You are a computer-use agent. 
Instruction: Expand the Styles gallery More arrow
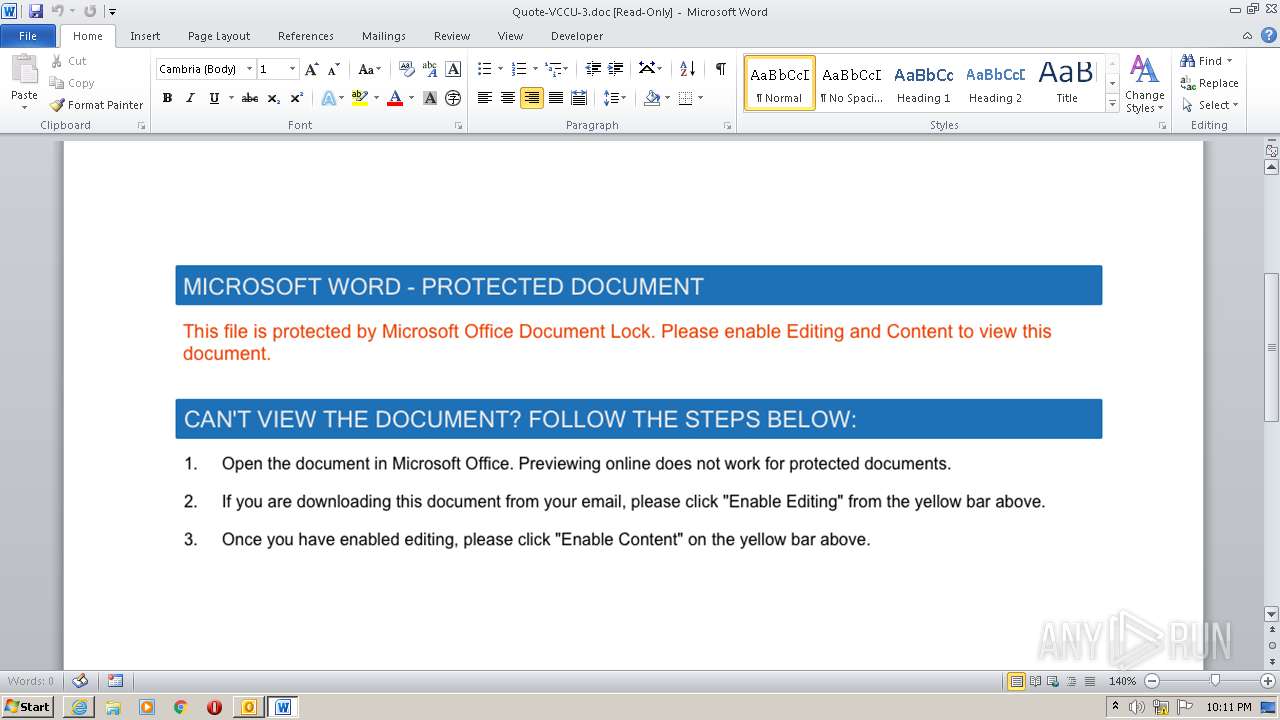[x=1112, y=103]
